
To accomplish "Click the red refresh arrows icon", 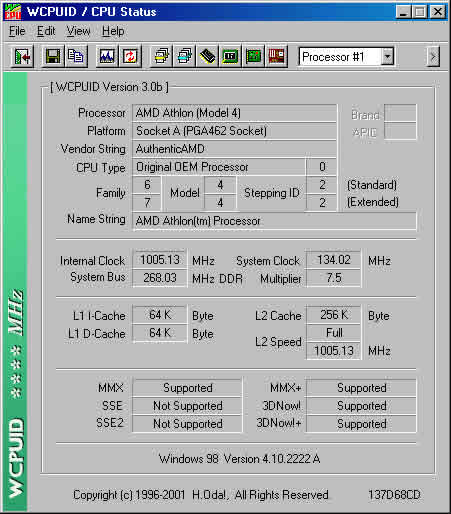I will (x=130, y=57).
